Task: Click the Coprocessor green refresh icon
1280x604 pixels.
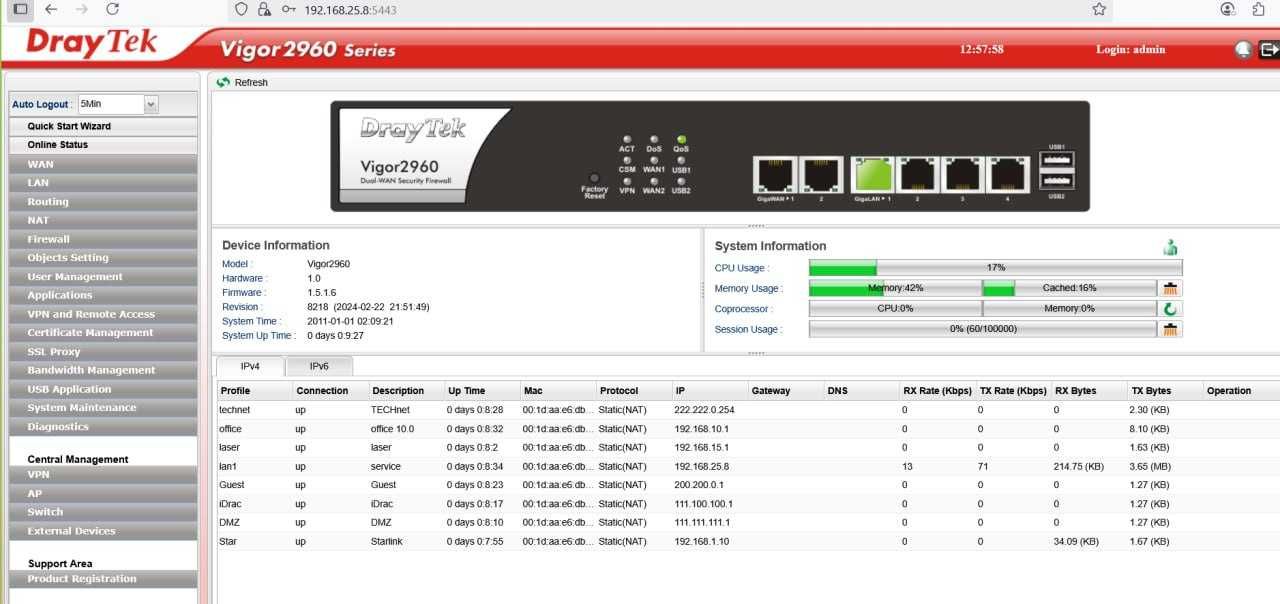Action: [1171, 309]
